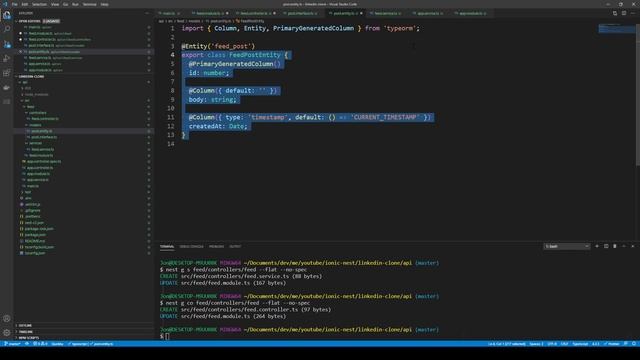Open the Manage gear icon
Image resolution: width=640 pixels, height=360 pixels.
coord(7,333)
